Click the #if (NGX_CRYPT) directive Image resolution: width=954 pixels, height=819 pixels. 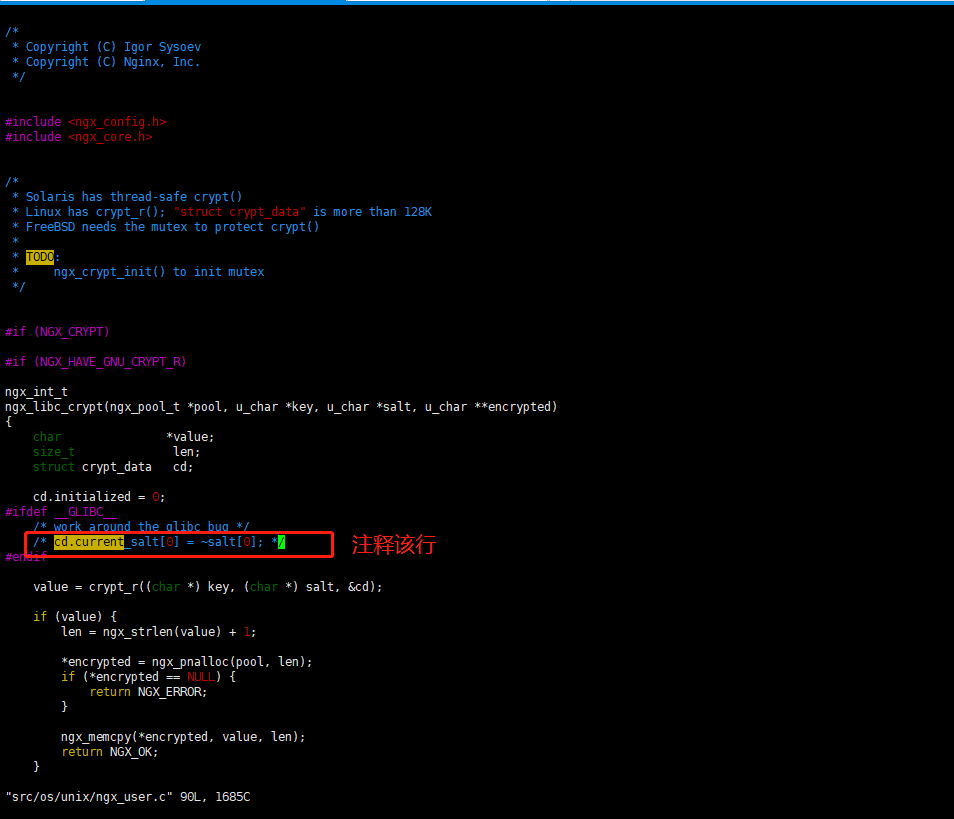click(57, 332)
